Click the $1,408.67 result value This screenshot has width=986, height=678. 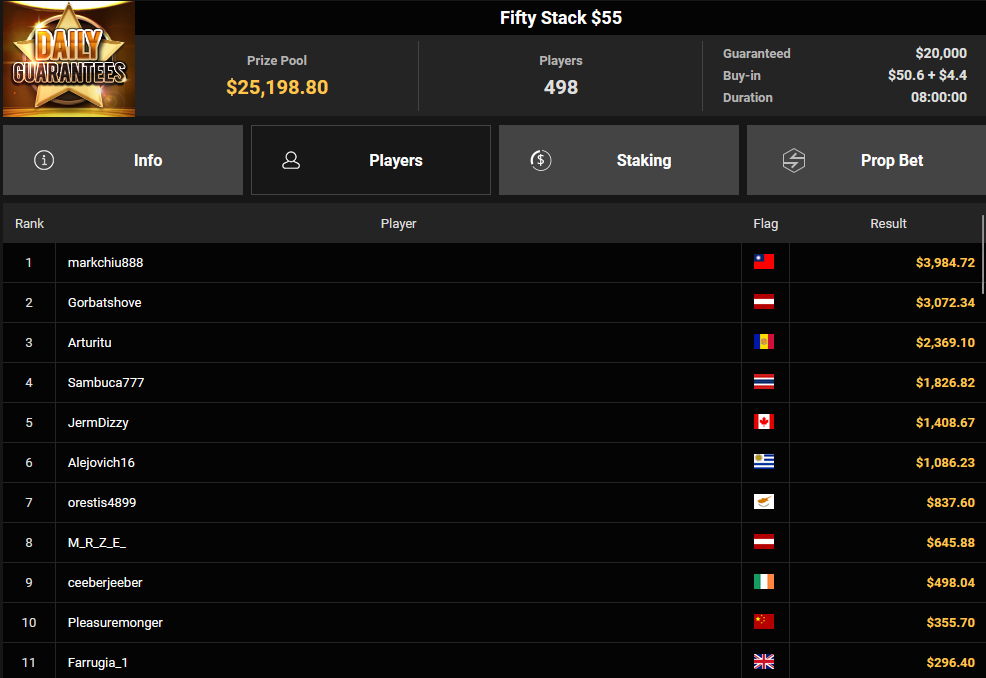945,423
